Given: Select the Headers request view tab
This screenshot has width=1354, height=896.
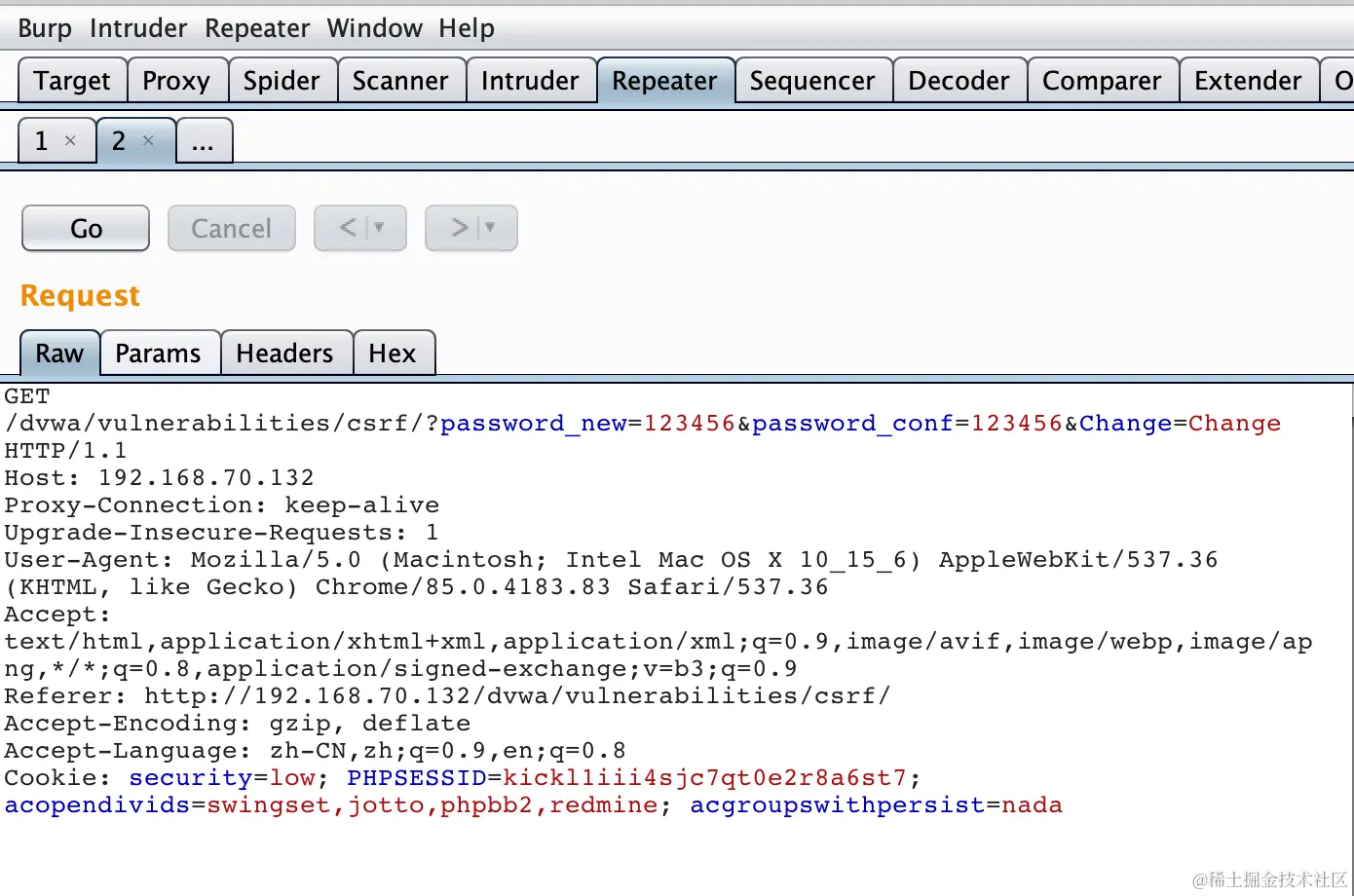Looking at the screenshot, I should [x=284, y=353].
